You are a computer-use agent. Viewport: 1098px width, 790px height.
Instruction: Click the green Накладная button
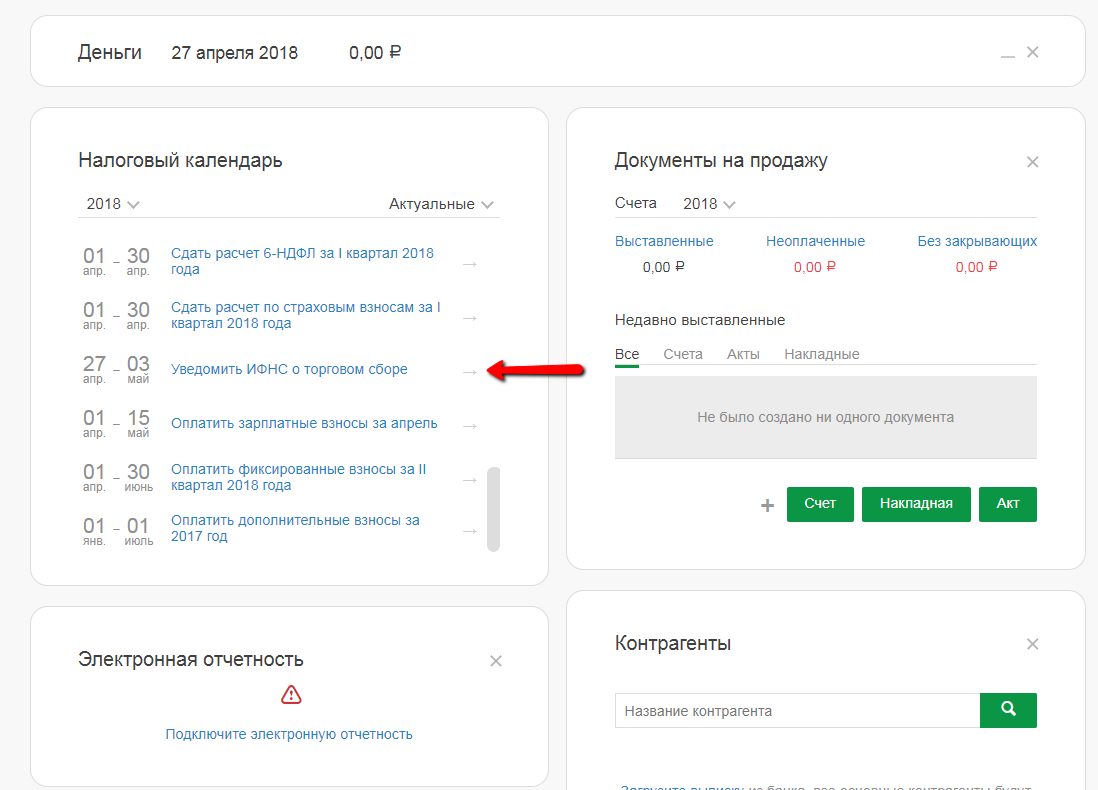pos(916,504)
